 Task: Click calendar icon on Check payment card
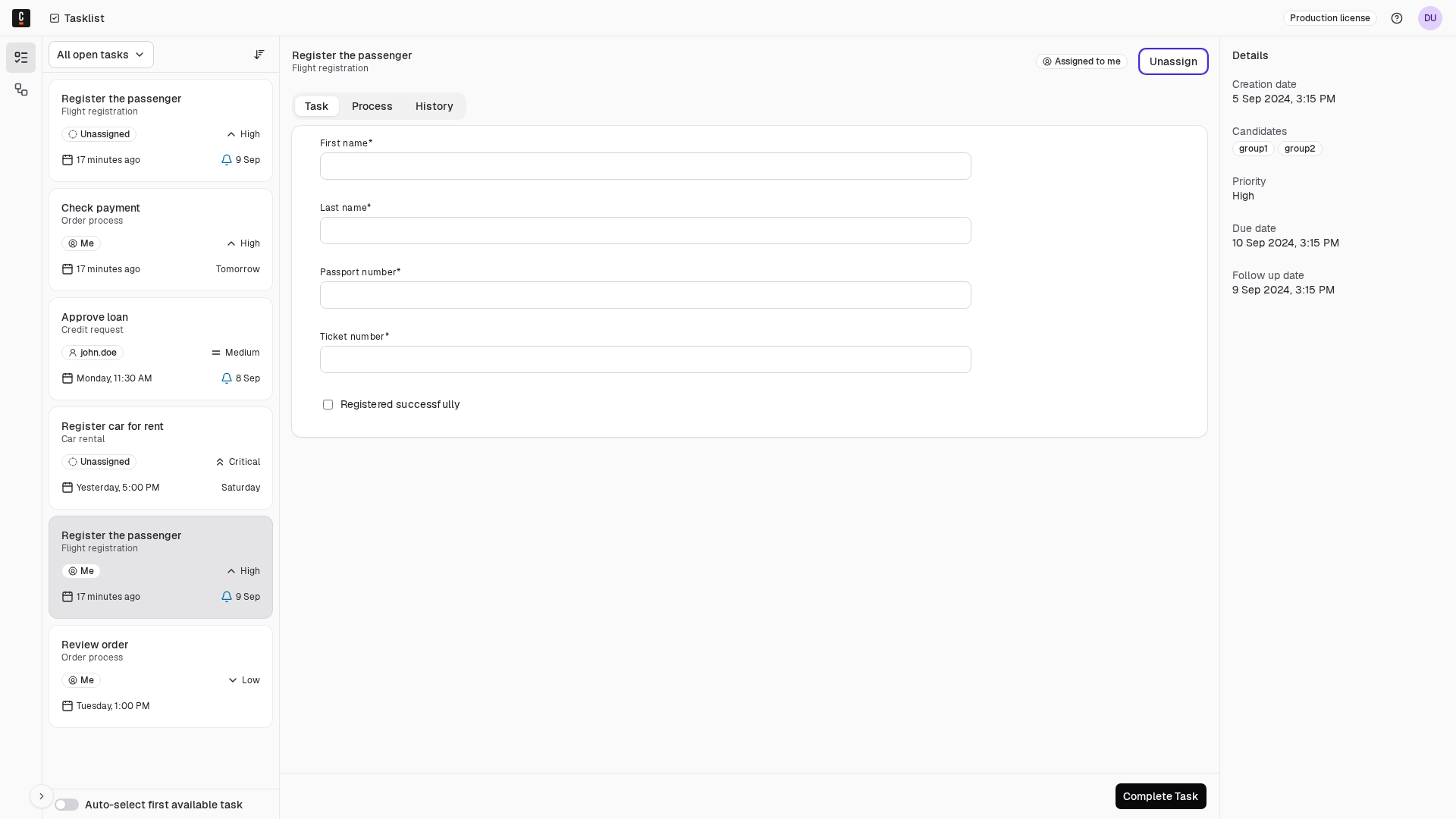(67, 269)
